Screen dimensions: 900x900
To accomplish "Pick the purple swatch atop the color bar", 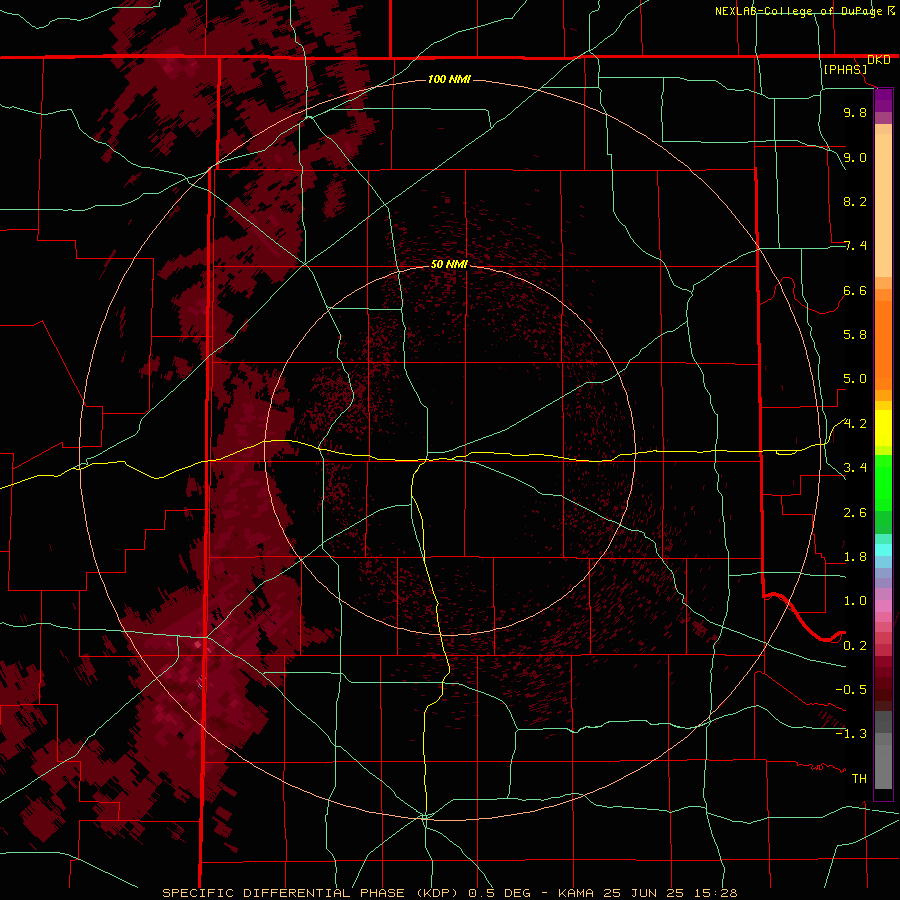I will click(883, 100).
